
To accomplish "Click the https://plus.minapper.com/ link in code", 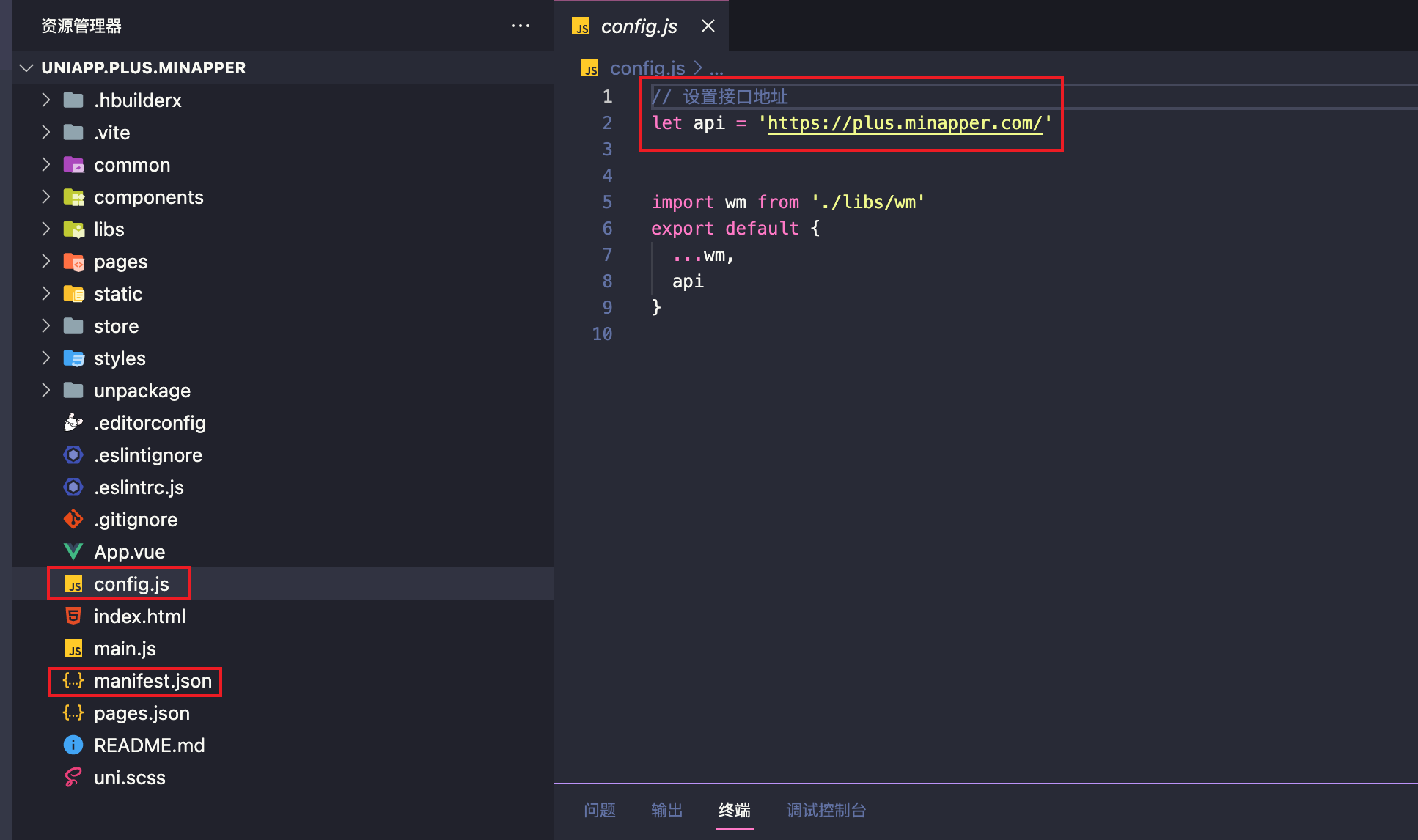I will [x=905, y=123].
